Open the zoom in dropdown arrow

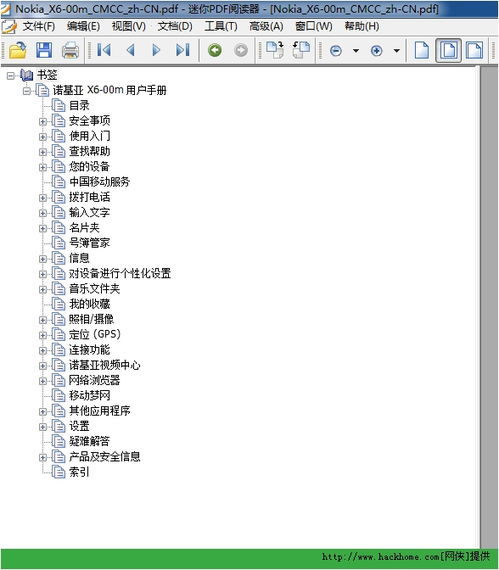point(397,51)
